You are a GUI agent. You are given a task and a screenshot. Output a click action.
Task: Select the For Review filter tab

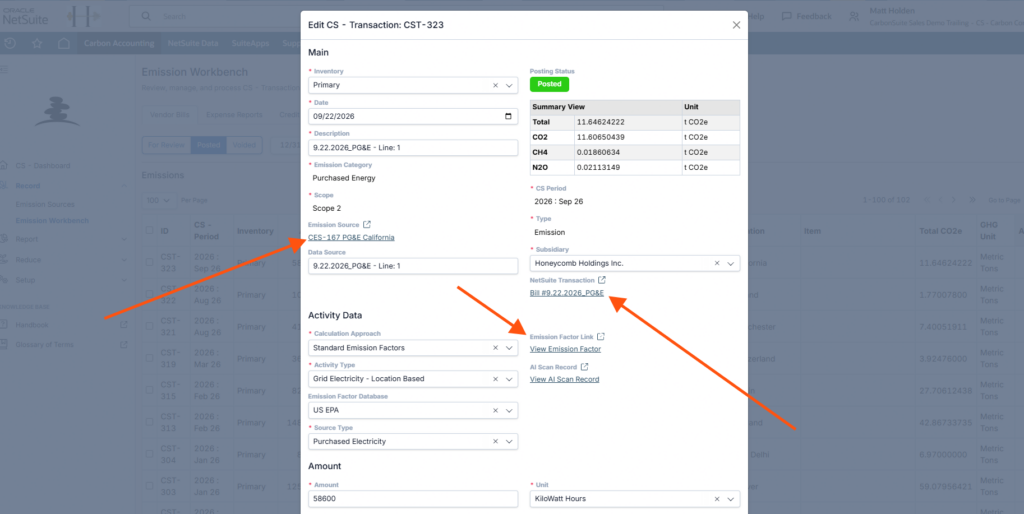(167, 145)
